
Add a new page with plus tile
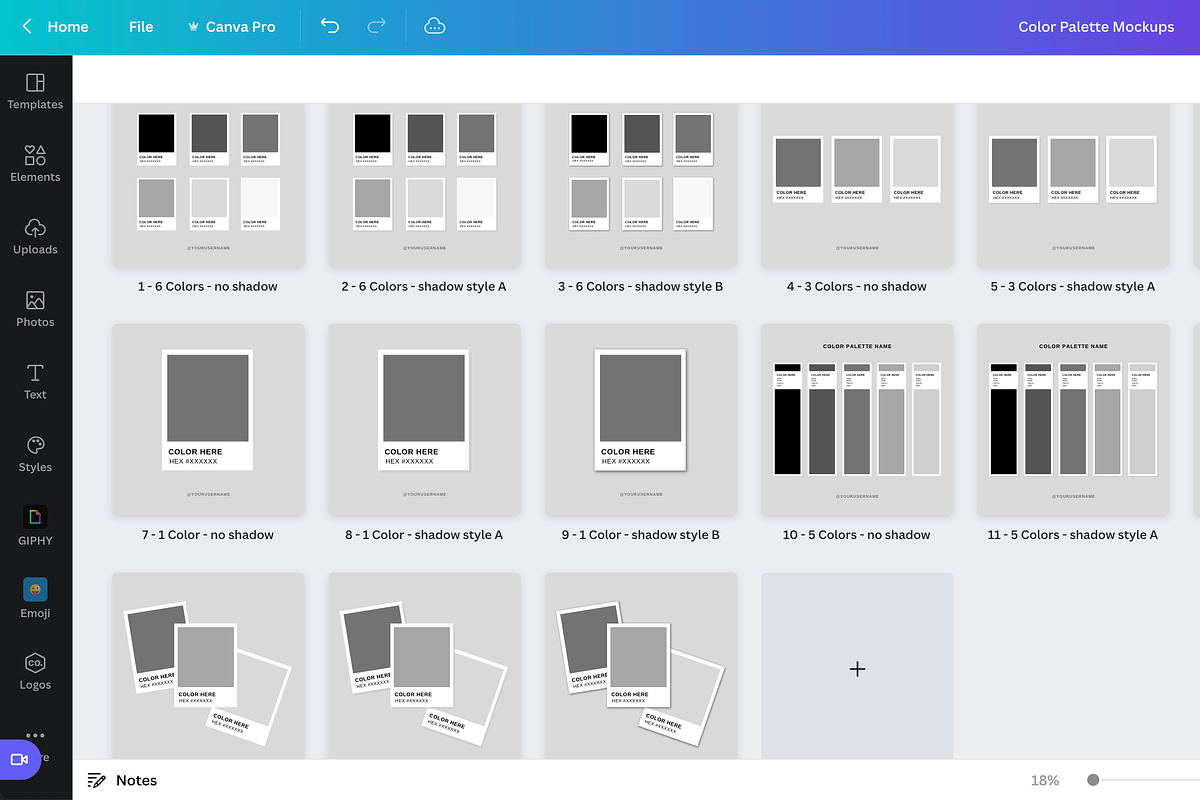pos(857,669)
